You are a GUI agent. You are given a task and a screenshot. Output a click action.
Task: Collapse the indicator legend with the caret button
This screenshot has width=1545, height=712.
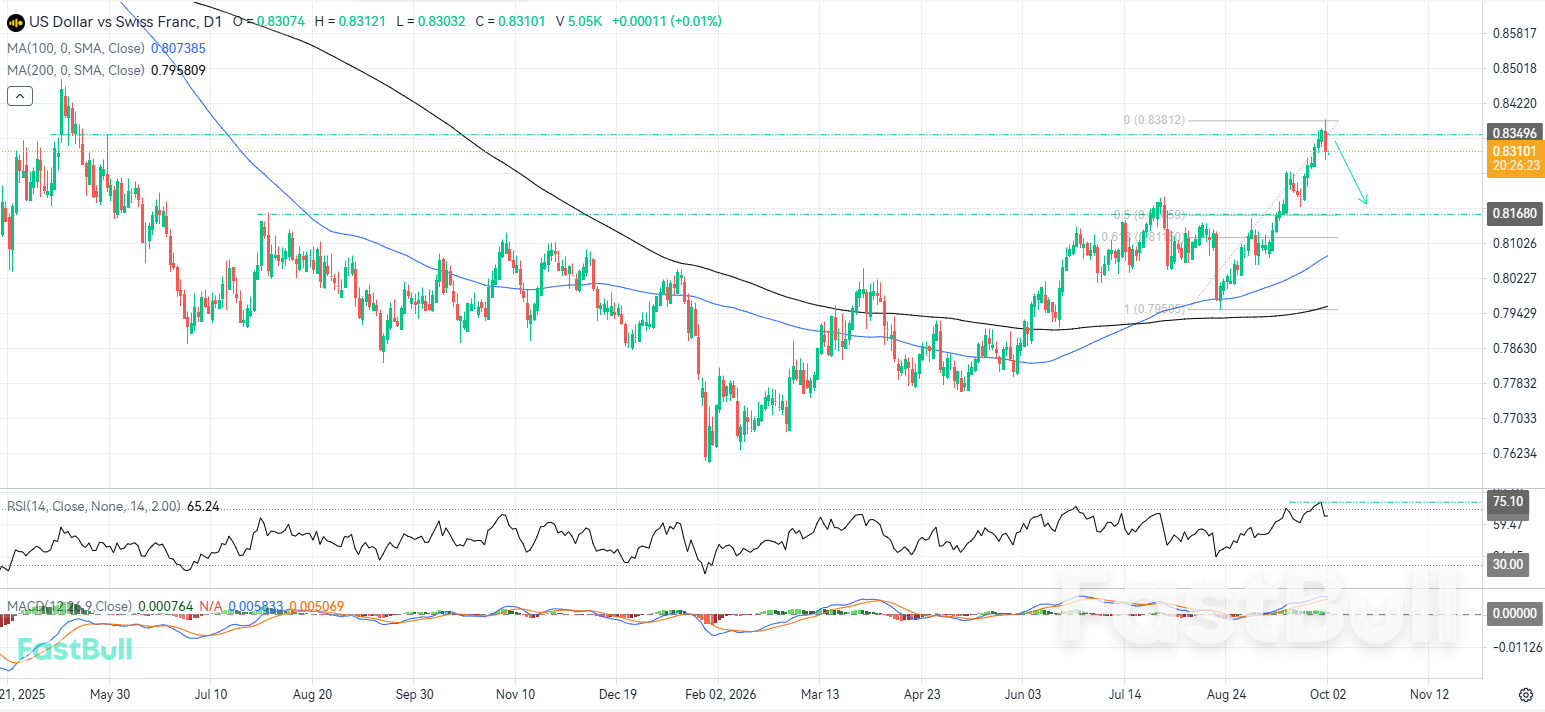[20, 97]
